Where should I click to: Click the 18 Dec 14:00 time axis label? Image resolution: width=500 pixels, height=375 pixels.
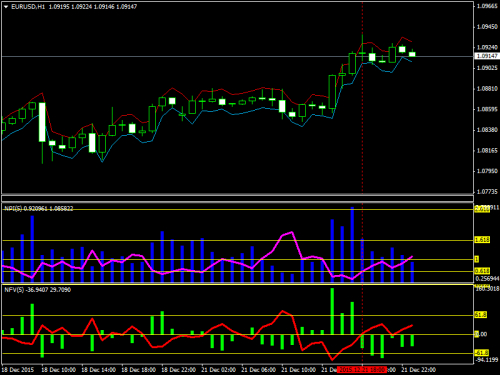(x=99, y=370)
